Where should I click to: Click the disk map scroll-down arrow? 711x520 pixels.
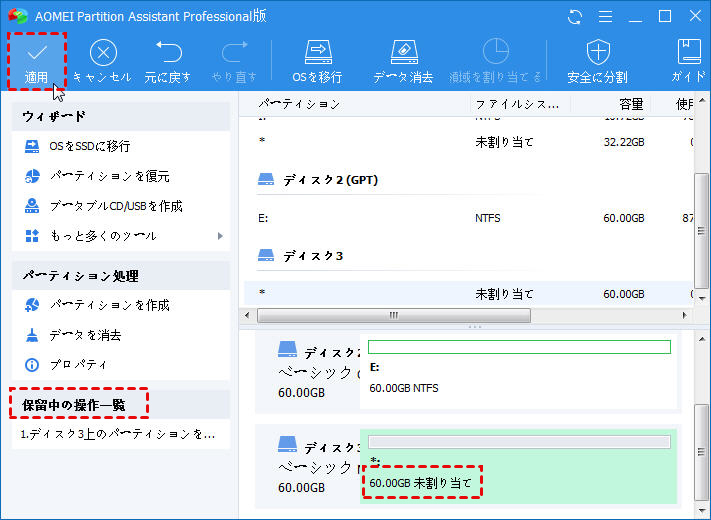pos(702,511)
